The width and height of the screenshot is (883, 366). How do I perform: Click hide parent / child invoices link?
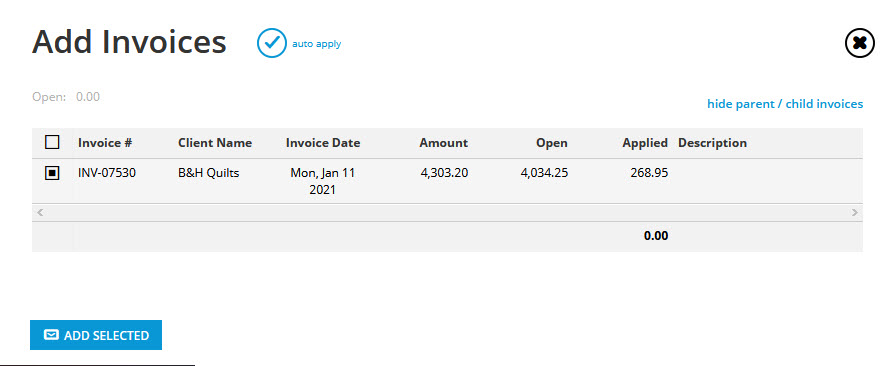tap(785, 104)
